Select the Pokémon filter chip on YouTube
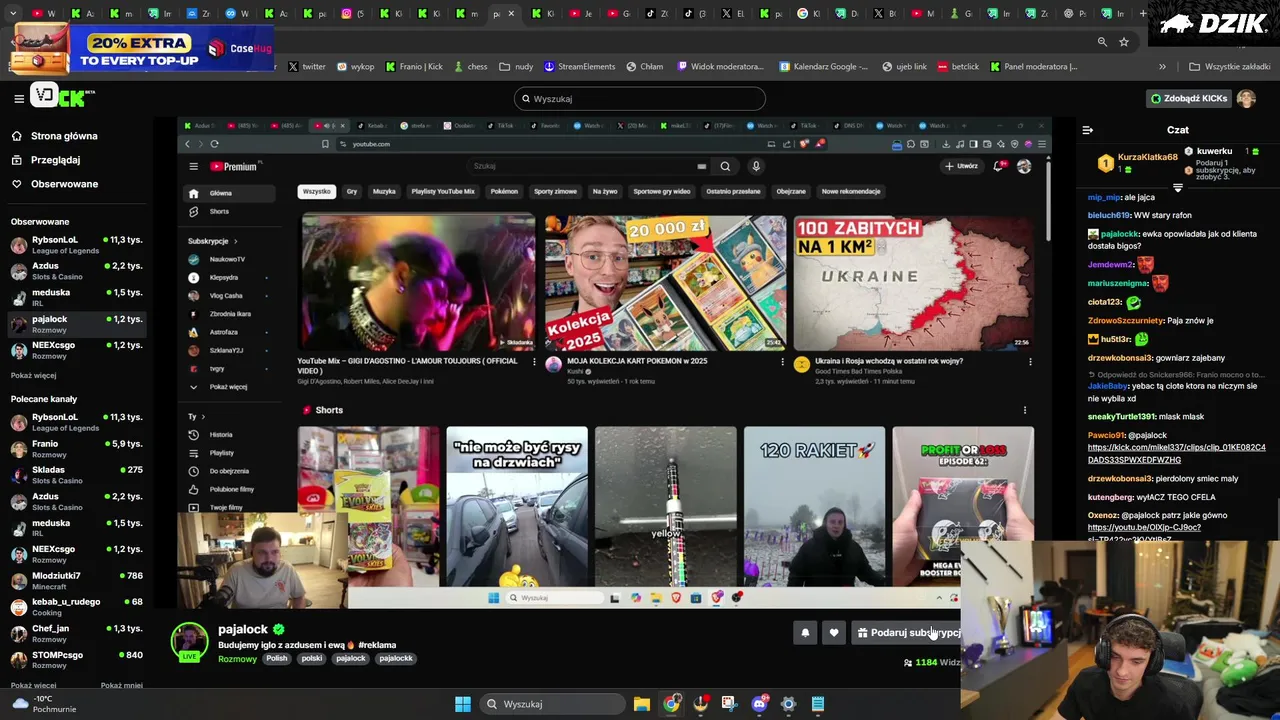1280x720 pixels. point(504,191)
